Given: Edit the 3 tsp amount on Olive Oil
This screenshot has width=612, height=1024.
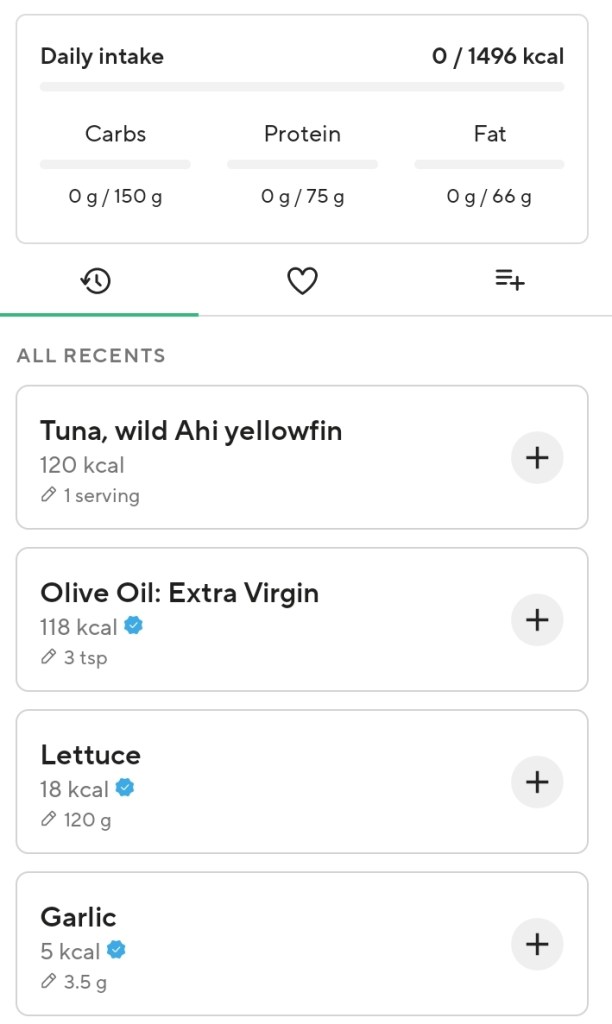Looking at the screenshot, I should (74, 657).
